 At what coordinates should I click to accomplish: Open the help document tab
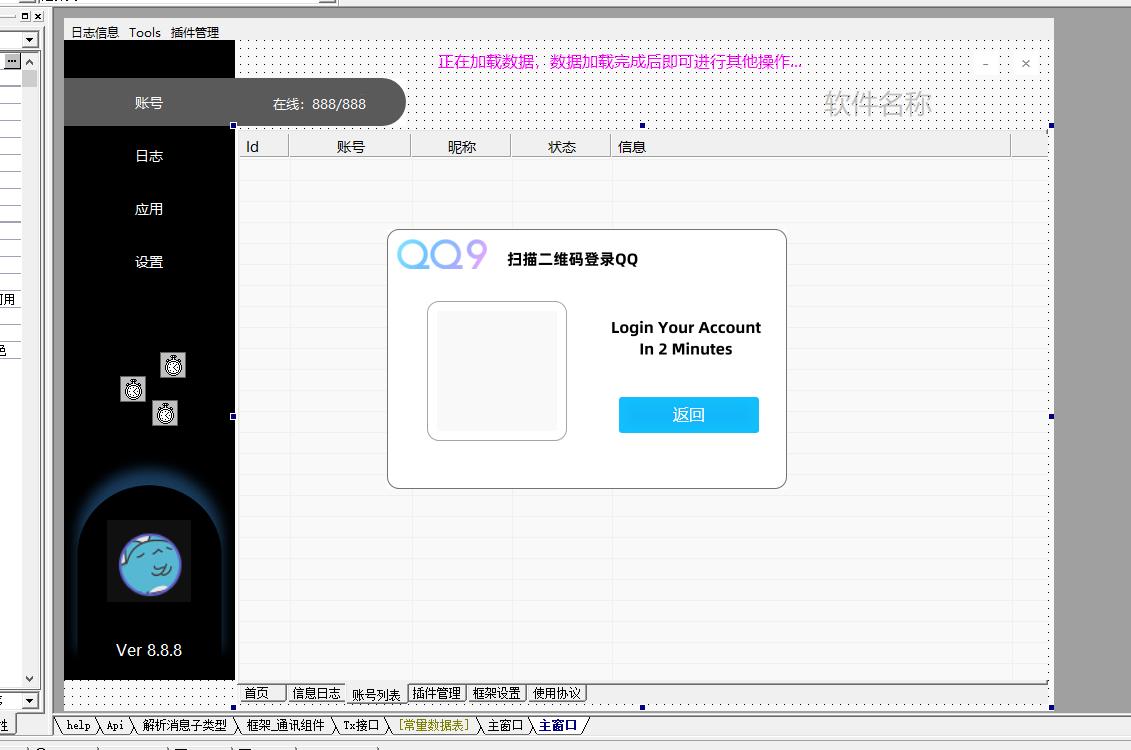tap(78, 725)
